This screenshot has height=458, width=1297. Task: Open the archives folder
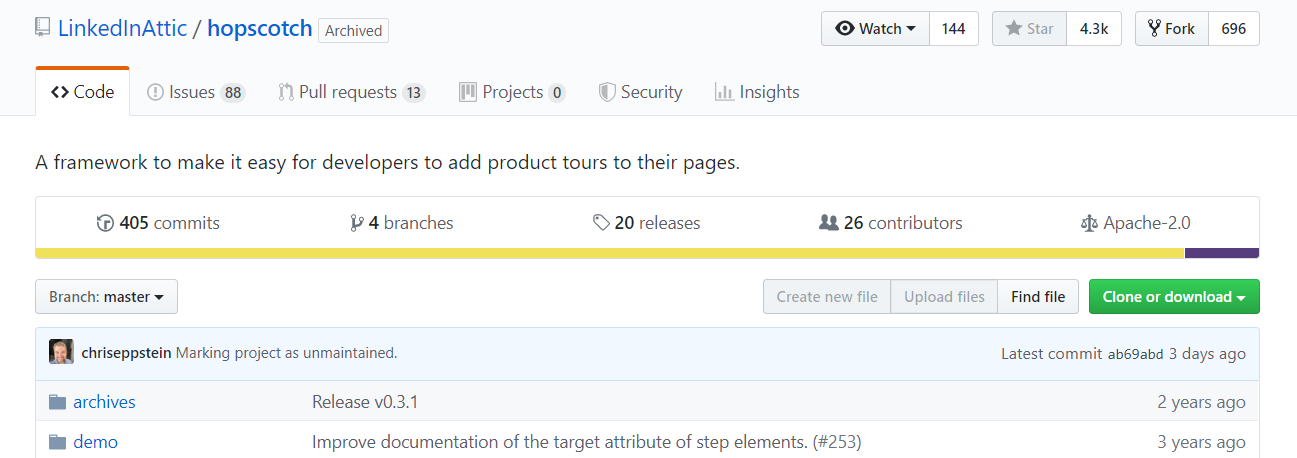(104, 402)
